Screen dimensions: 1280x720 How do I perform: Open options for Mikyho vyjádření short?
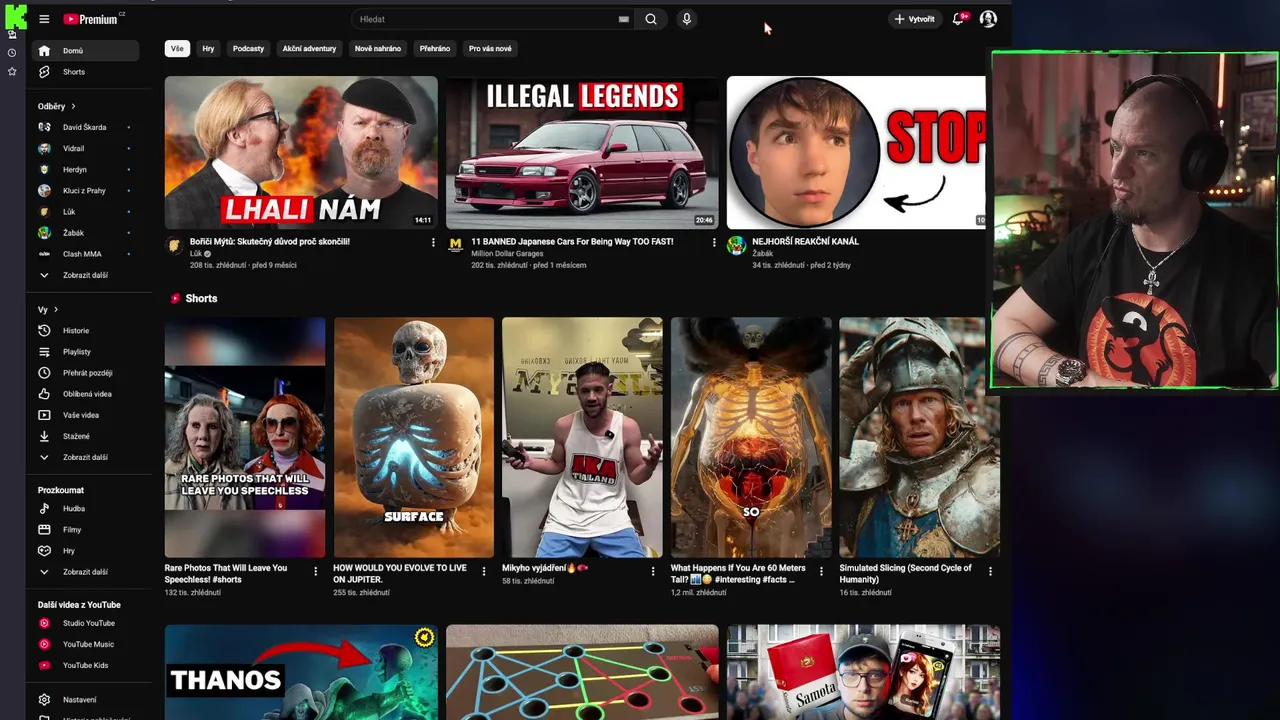tap(653, 571)
